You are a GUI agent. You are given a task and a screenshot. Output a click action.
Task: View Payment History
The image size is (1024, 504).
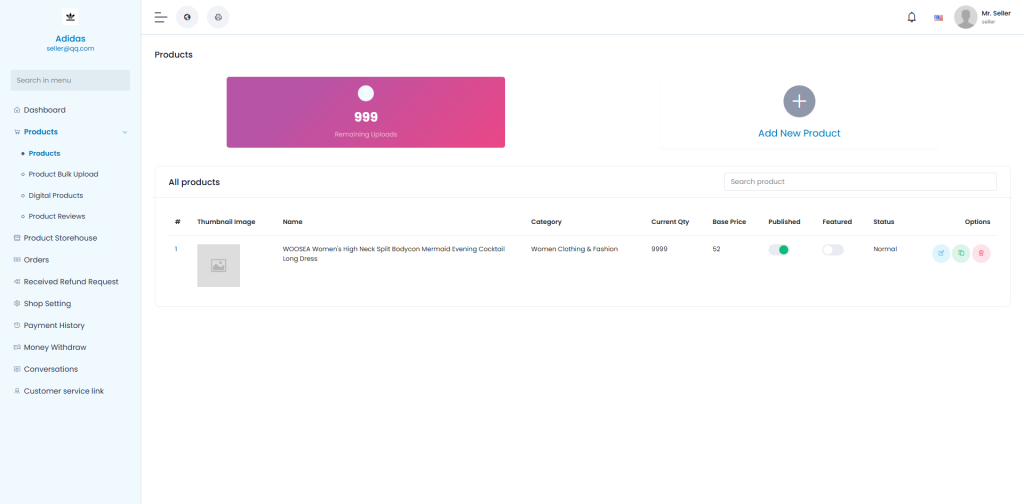(54, 325)
